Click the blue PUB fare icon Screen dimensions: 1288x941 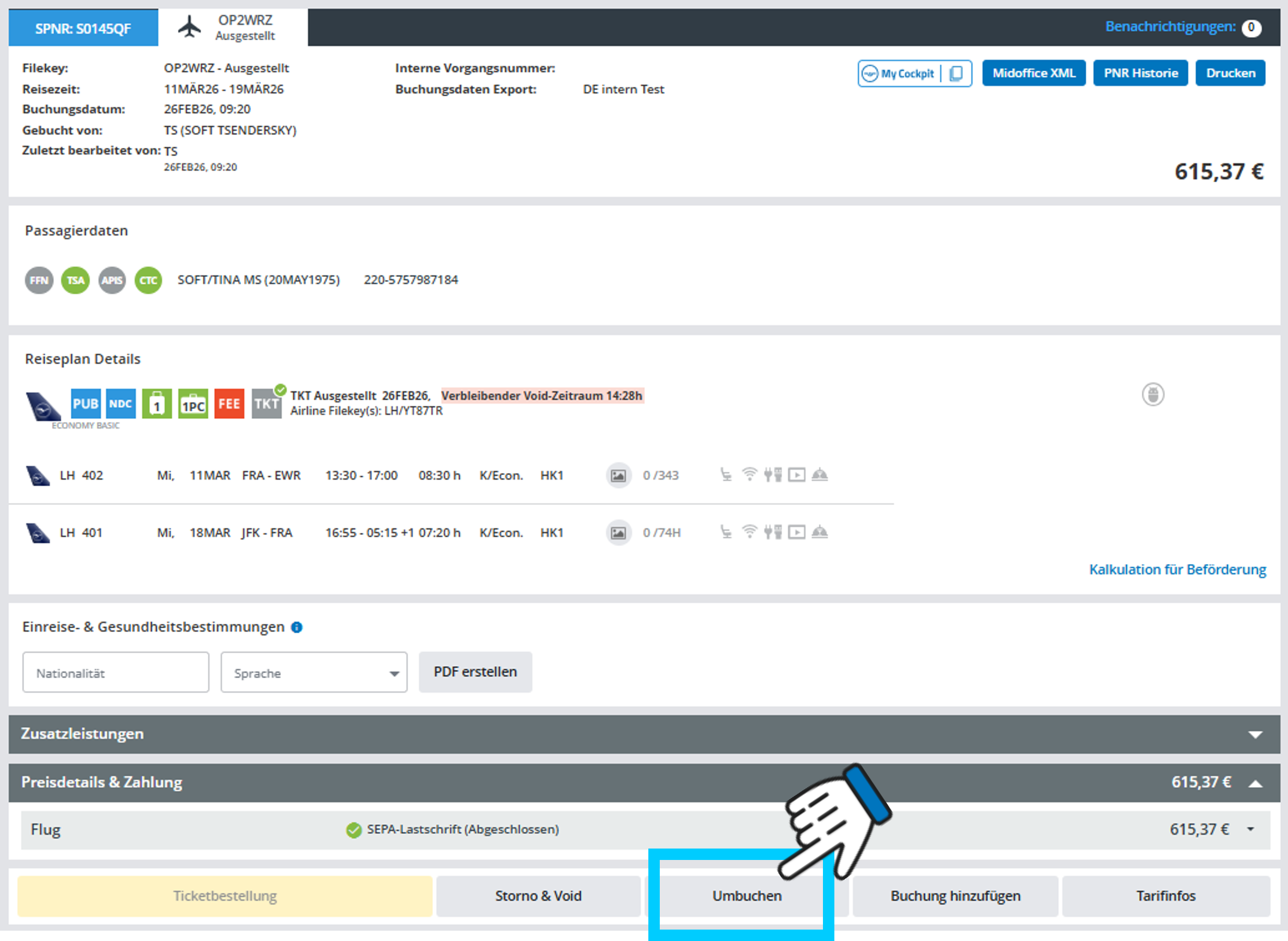click(x=85, y=404)
